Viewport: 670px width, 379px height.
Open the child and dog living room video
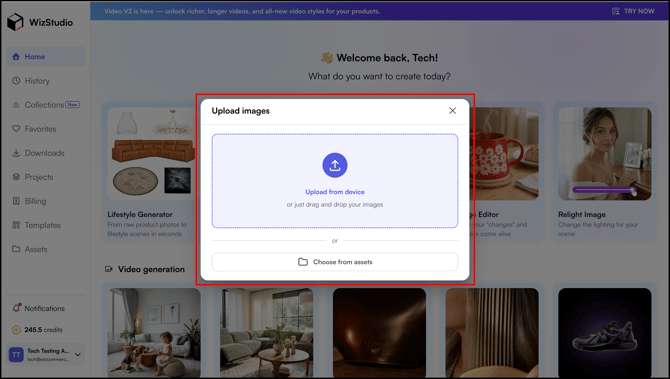tap(154, 333)
